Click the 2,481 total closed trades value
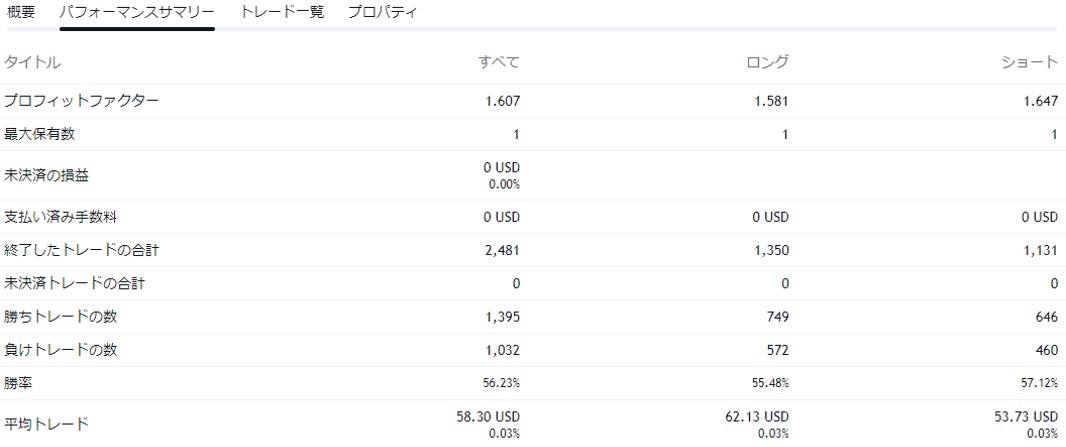The image size is (1066, 447). pos(502,251)
